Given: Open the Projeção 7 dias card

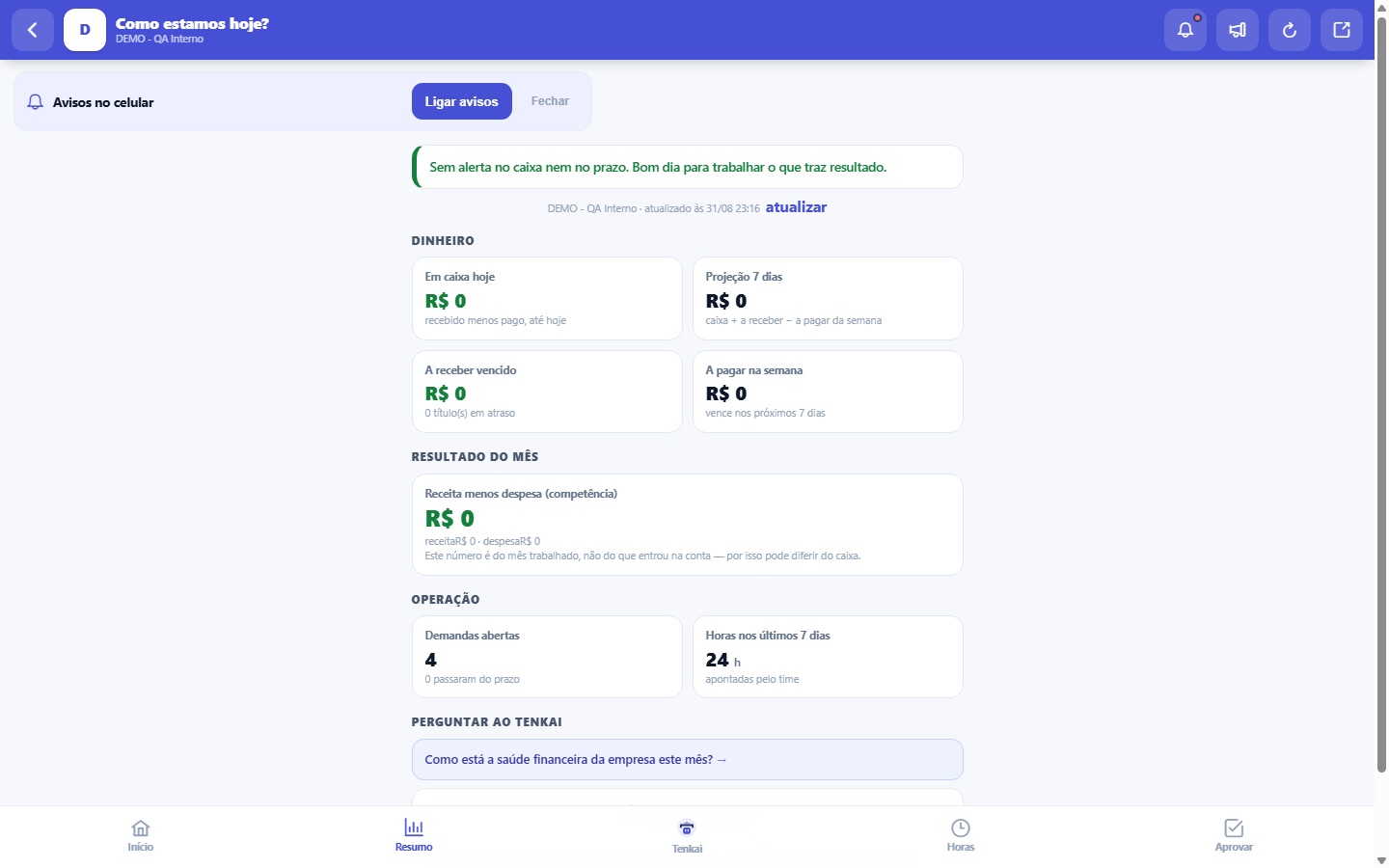Looking at the screenshot, I should click(x=828, y=299).
